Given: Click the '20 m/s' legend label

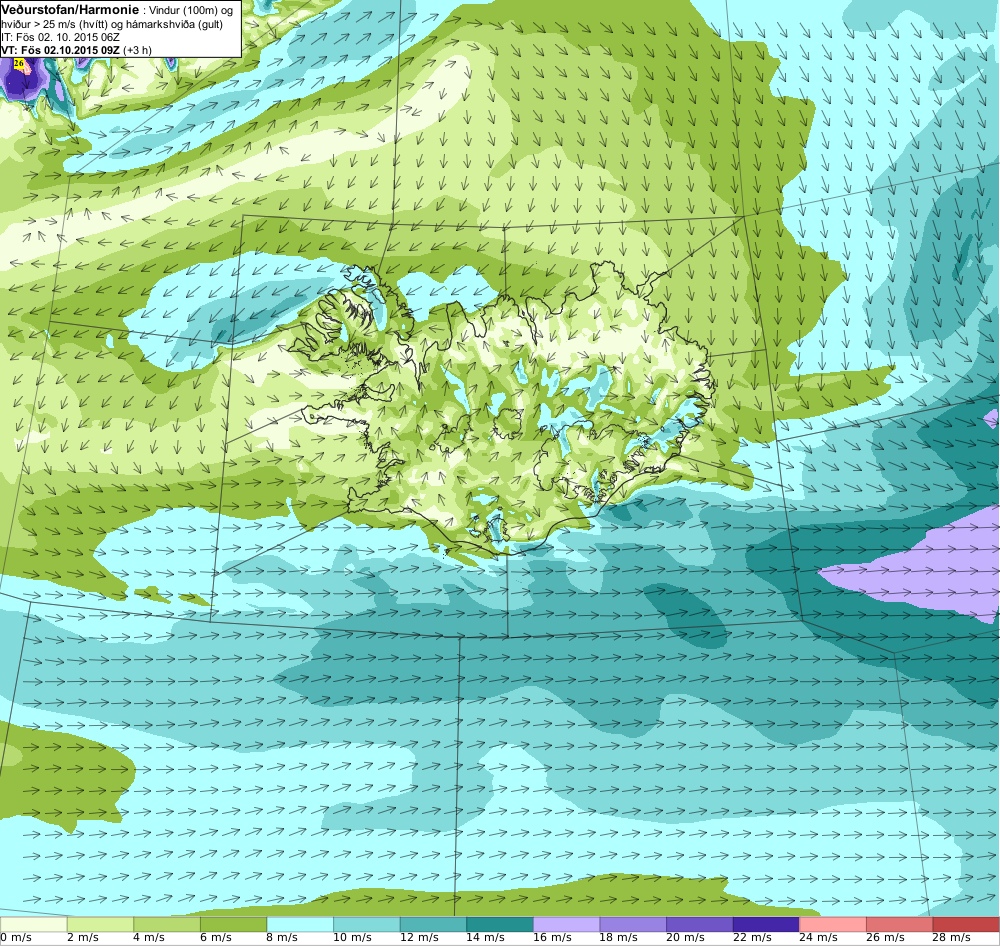Looking at the screenshot, I should (686, 938).
